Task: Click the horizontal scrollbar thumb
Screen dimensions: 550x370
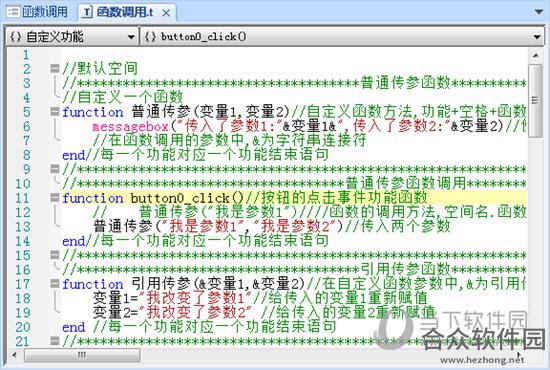Action: click(x=82, y=355)
